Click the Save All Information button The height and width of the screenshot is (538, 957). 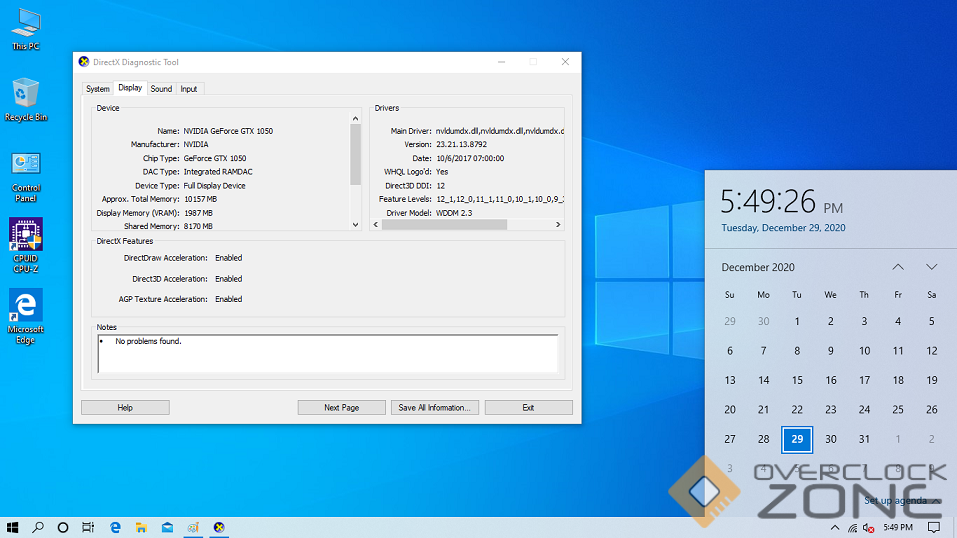(x=435, y=408)
